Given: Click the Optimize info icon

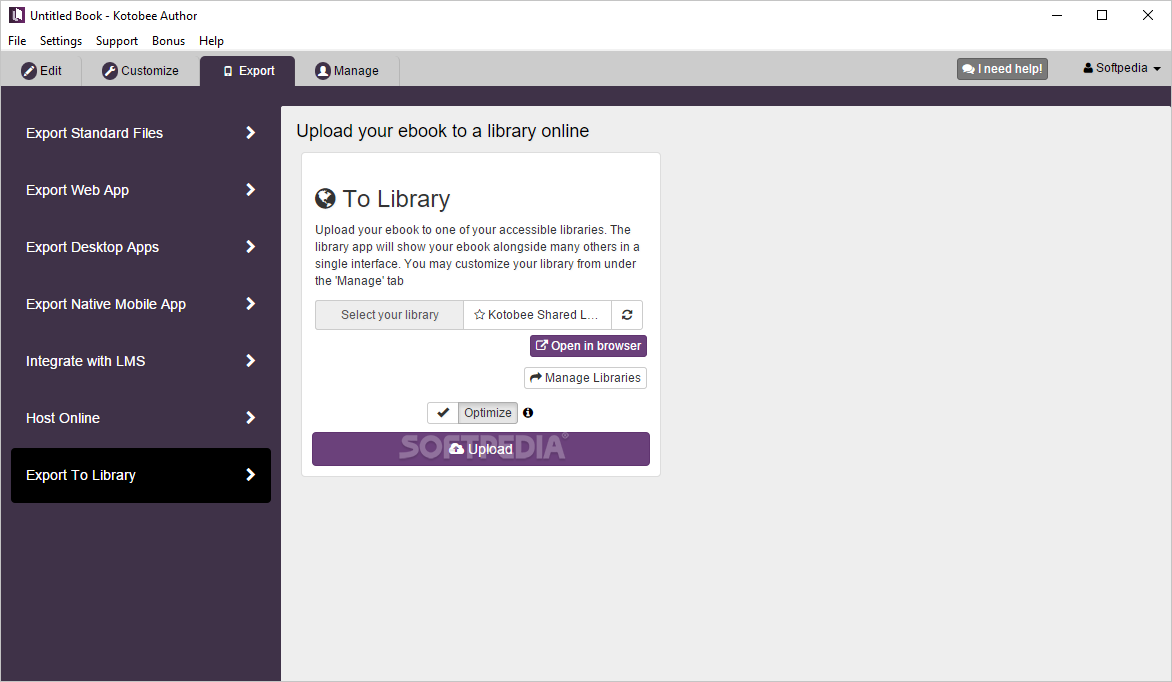Looking at the screenshot, I should [528, 413].
